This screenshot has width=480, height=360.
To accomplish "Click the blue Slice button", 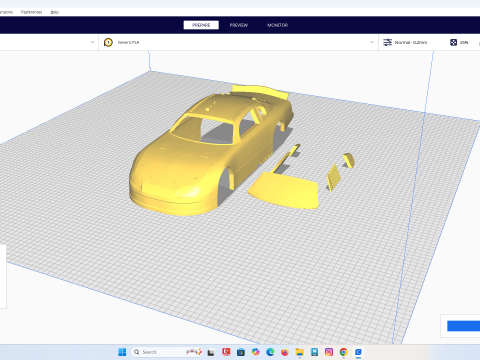I will click(463, 326).
